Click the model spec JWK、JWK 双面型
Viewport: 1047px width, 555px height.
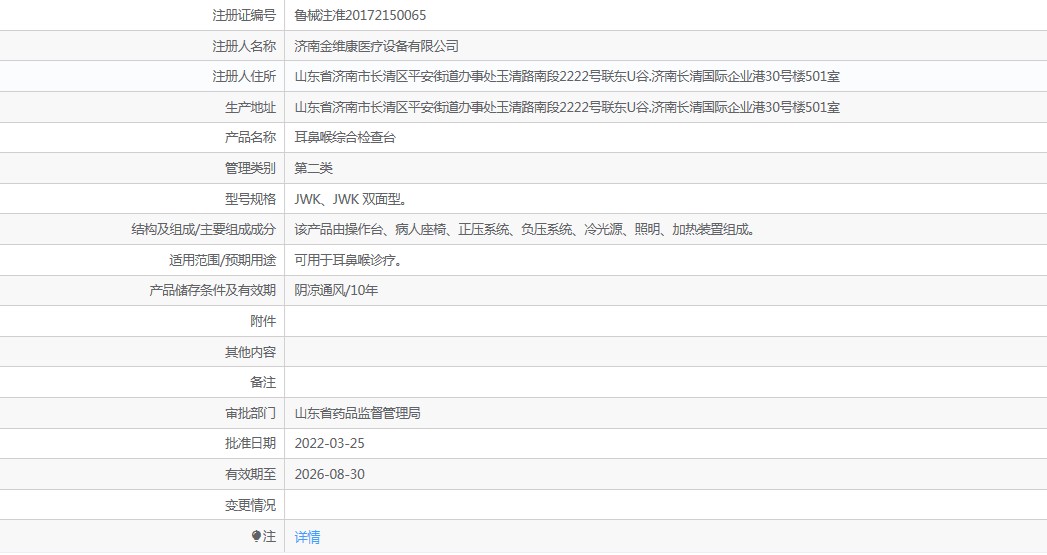(x=350, y=199)
